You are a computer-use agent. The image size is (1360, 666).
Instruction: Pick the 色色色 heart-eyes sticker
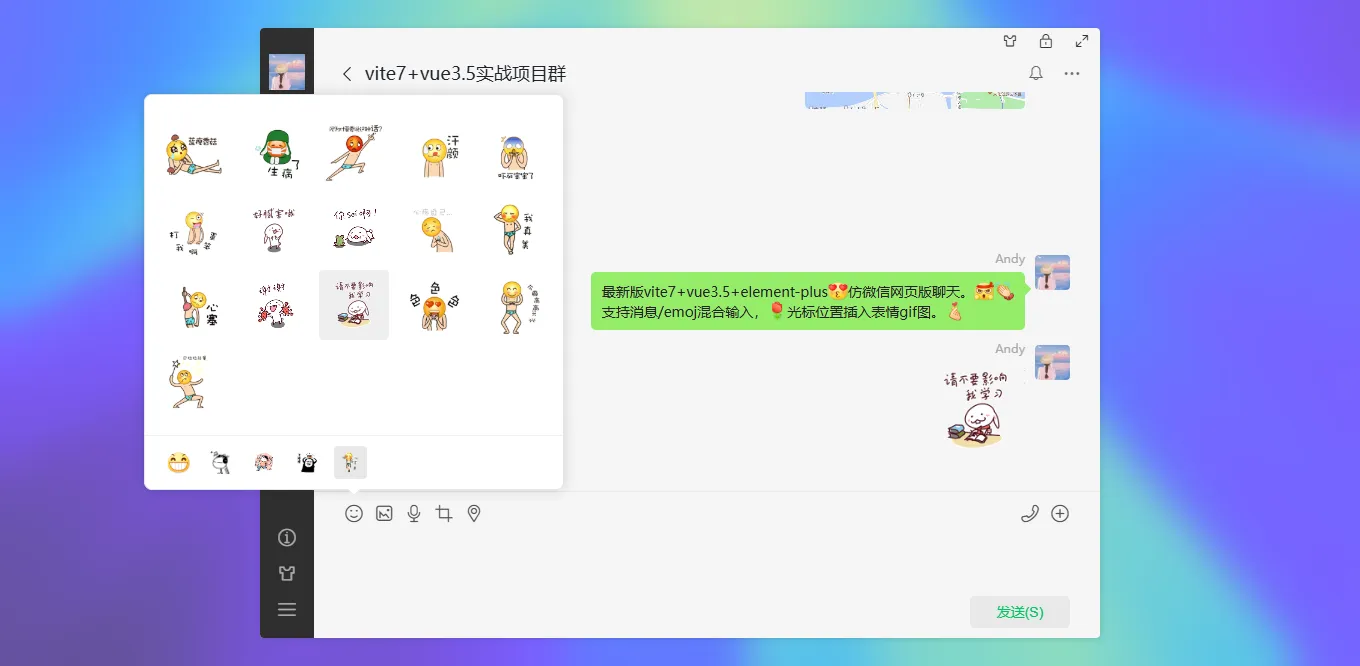435,305
